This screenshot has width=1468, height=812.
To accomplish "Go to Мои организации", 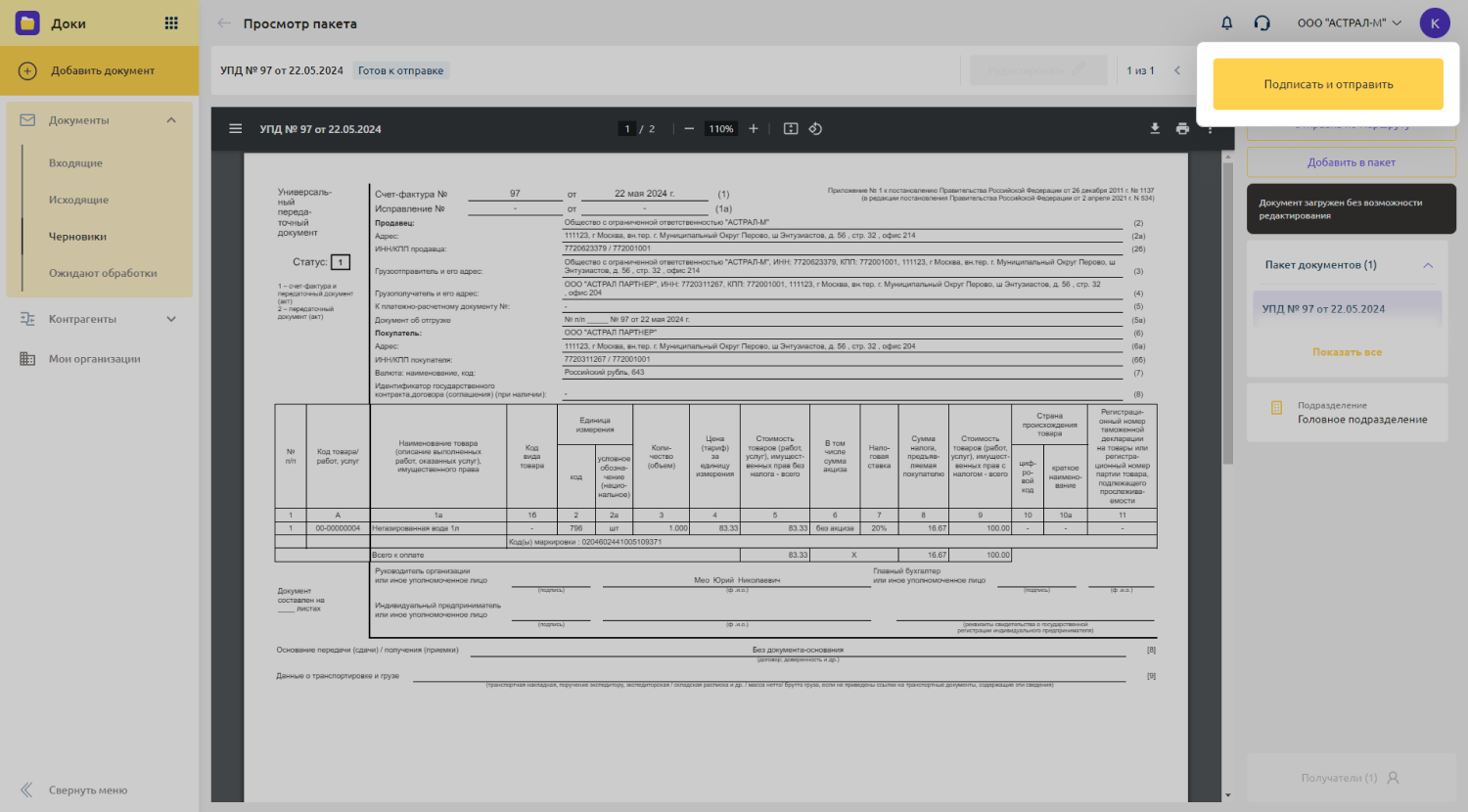I will click(94, 359).
